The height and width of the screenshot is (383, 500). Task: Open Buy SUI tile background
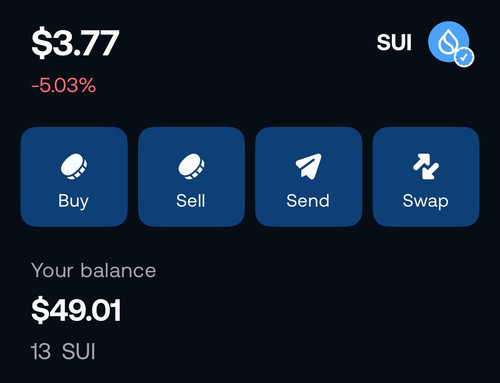[74, 177]
